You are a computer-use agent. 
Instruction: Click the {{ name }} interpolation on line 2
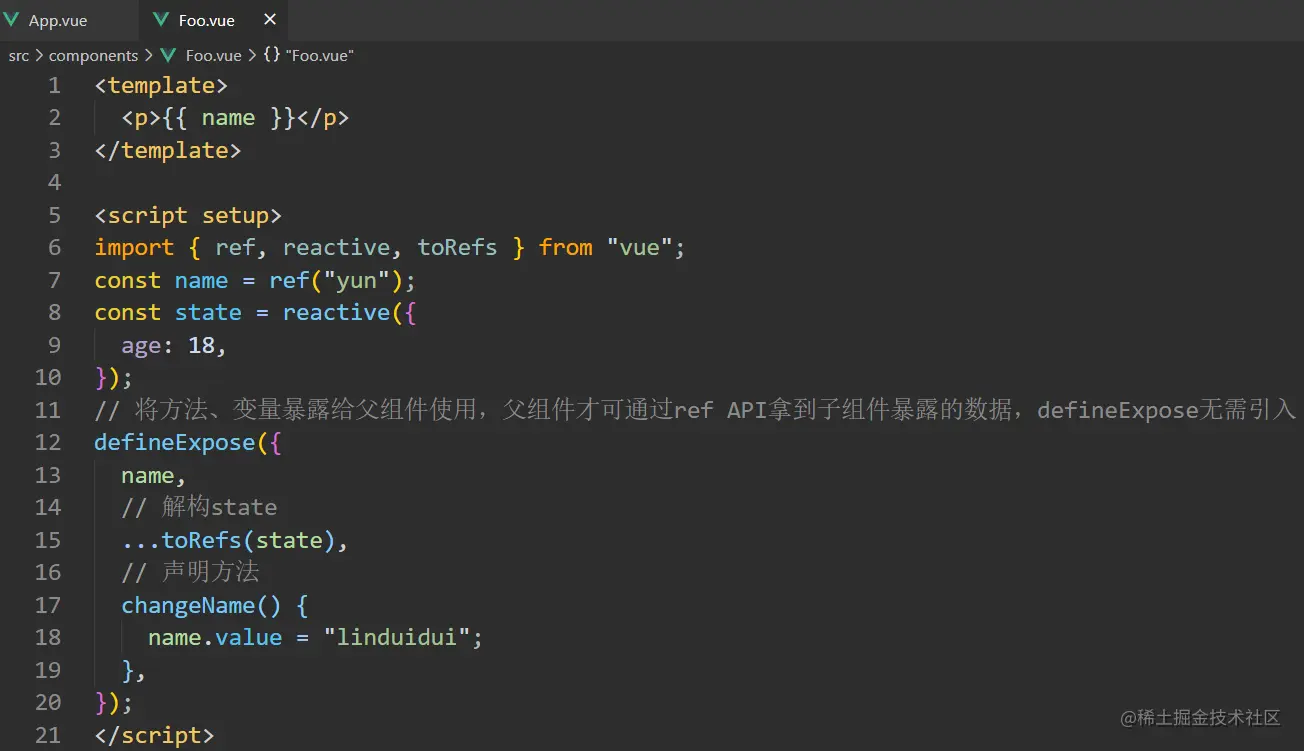coord(228,118)
